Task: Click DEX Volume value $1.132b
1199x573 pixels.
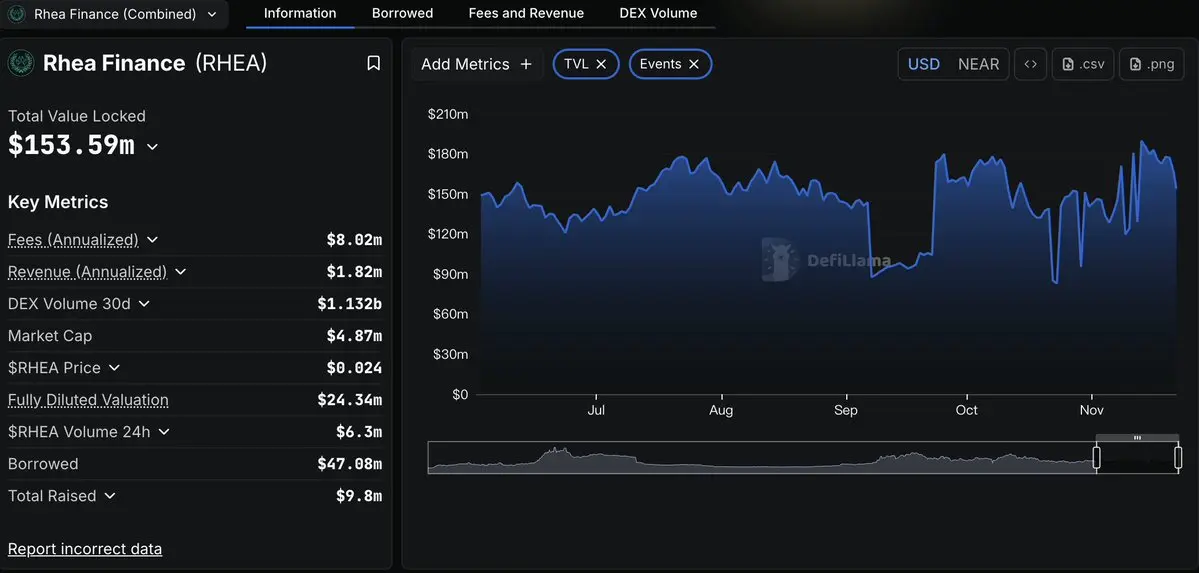Action: tap(349, 304)
